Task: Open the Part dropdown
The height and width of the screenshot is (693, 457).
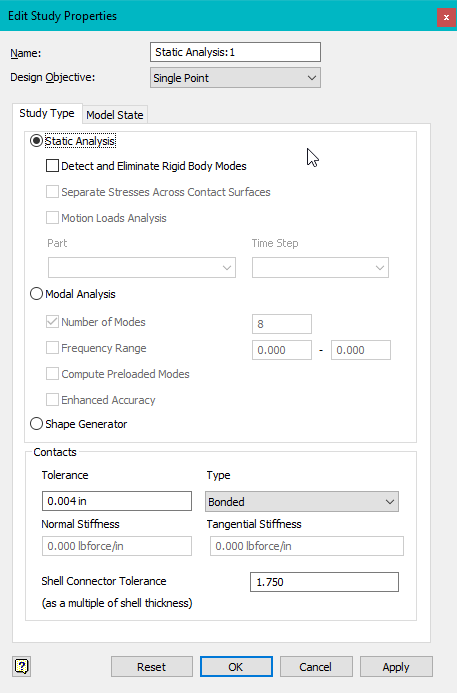Action: 142,268
